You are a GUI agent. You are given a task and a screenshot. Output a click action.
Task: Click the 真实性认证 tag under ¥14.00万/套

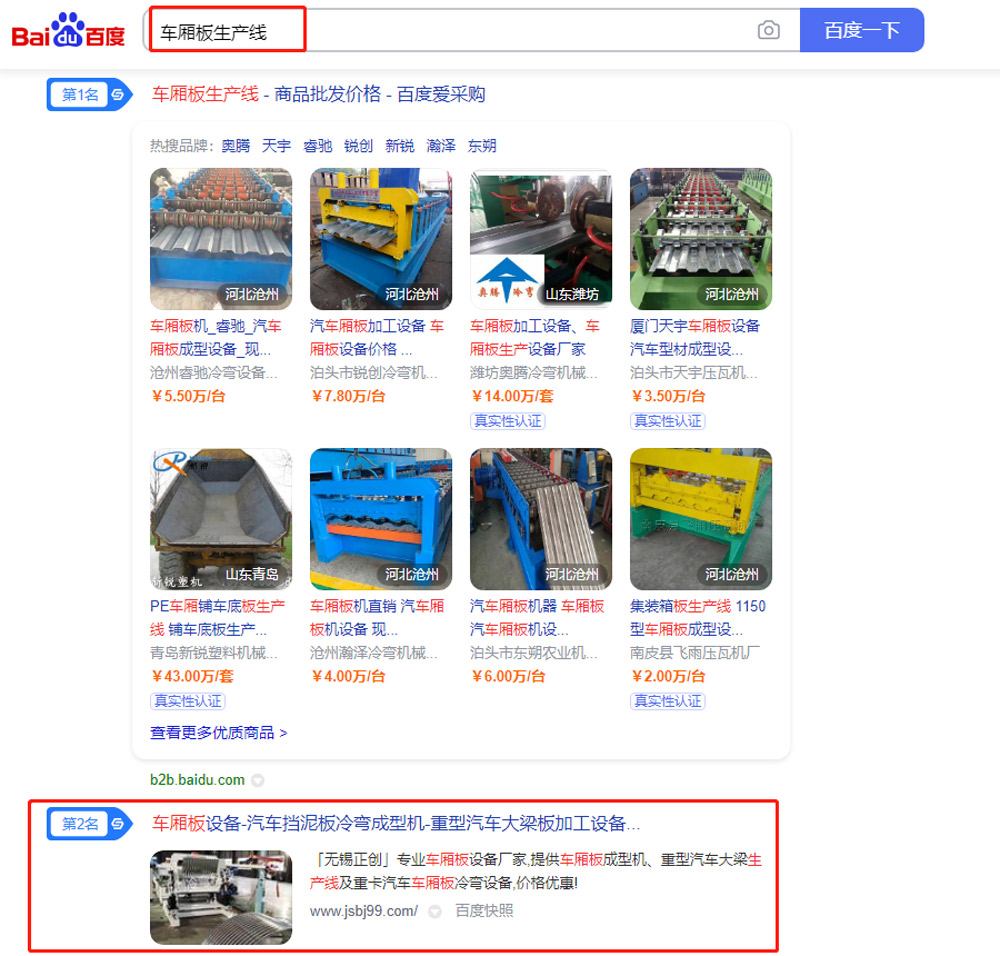(x=508, y=421)
